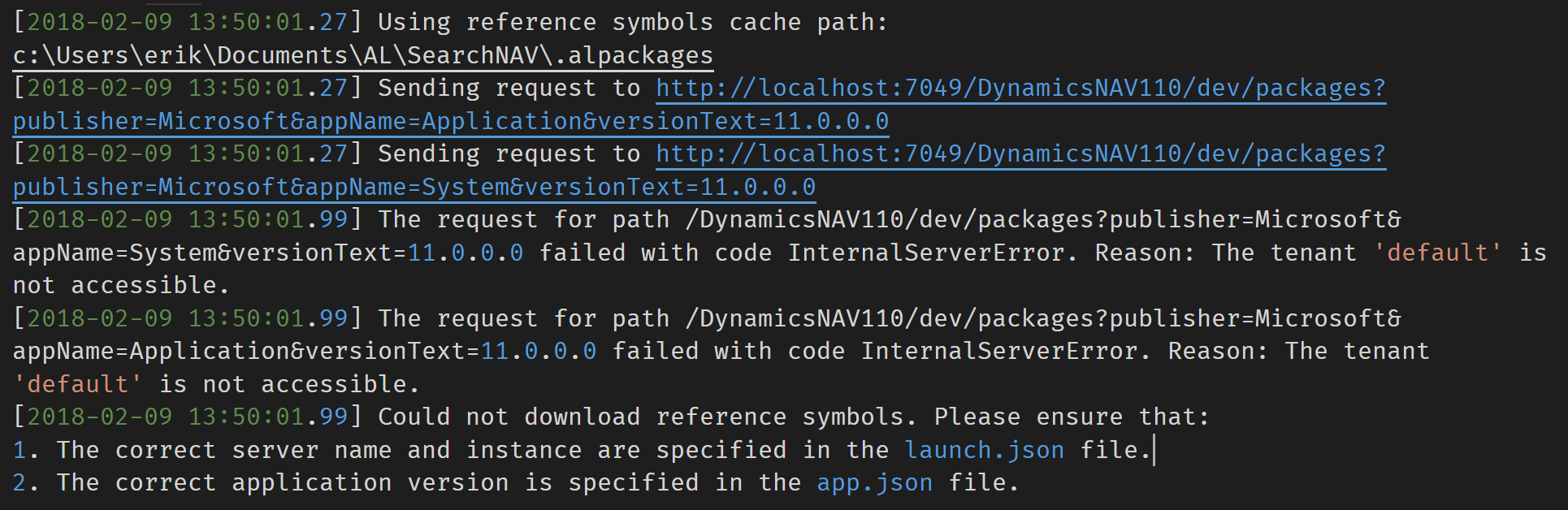Click the appName=System&versionText link continuation
The width and height of the screenshot is (1568, 510).
click(x=414, y=187)
